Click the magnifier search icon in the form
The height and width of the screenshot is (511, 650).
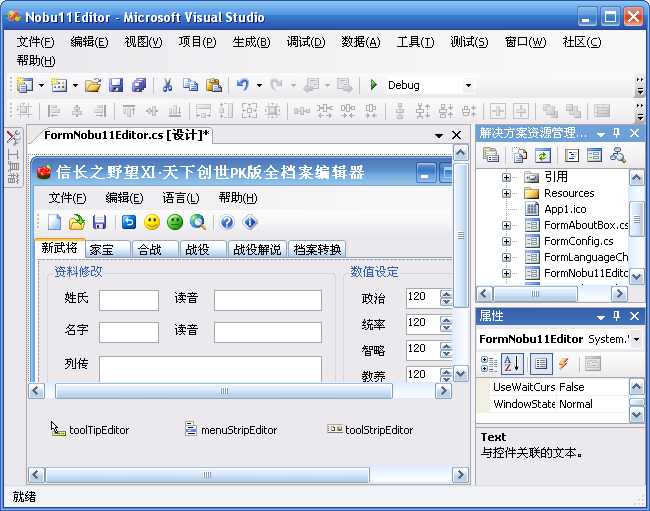click(198, 223)
